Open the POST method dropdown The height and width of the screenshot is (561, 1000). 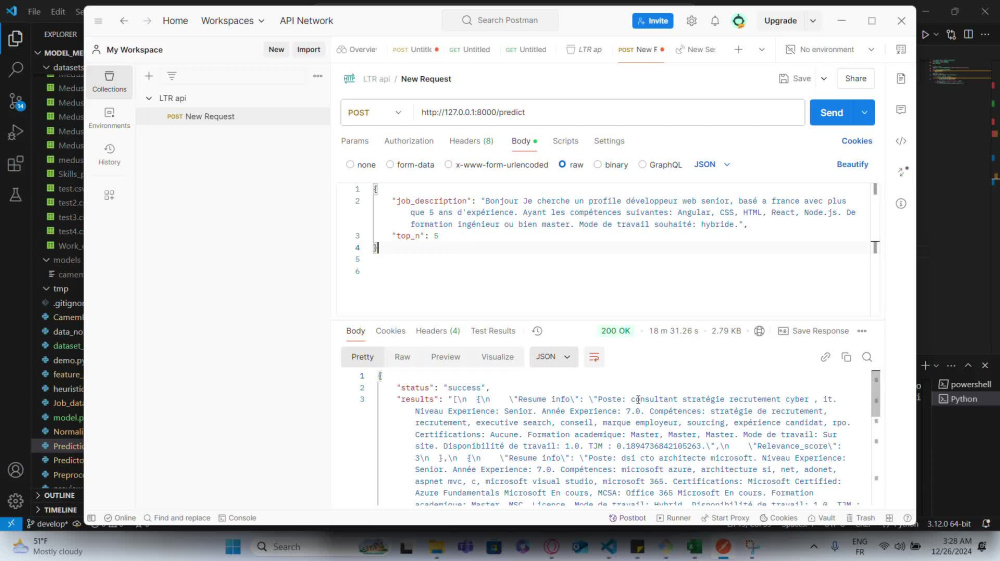[375, 112]
